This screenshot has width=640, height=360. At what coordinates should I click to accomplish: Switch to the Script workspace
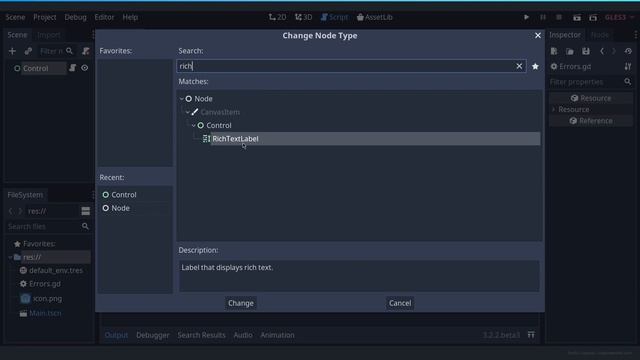(x=334, y=17)
